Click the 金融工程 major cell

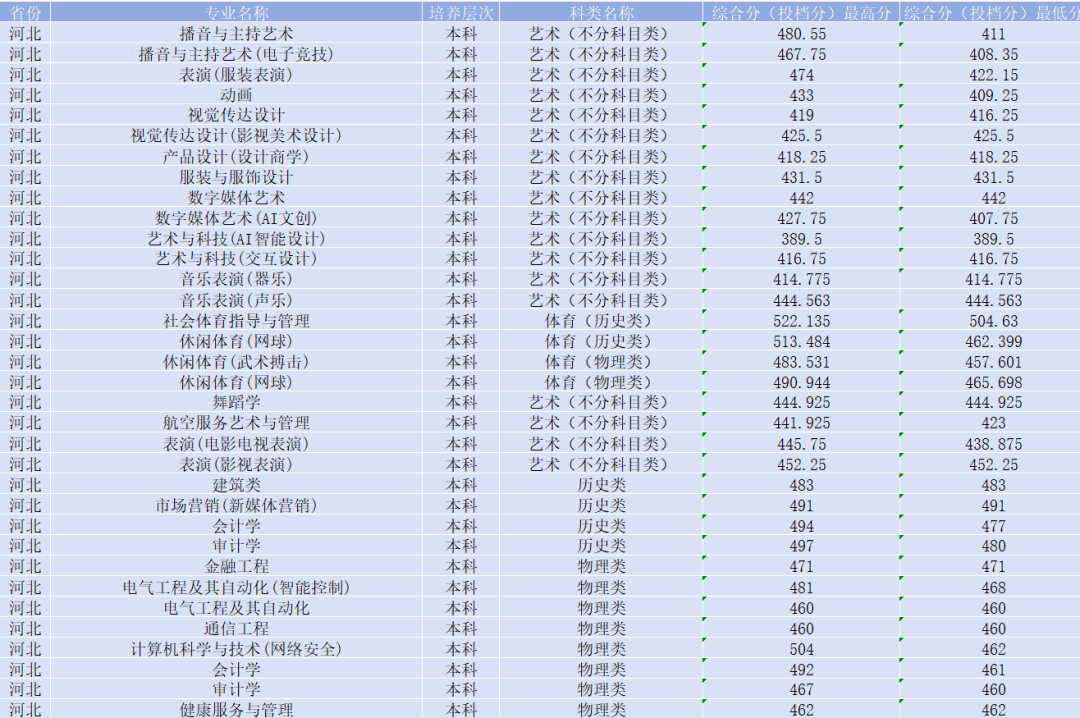tap(236, 566)
